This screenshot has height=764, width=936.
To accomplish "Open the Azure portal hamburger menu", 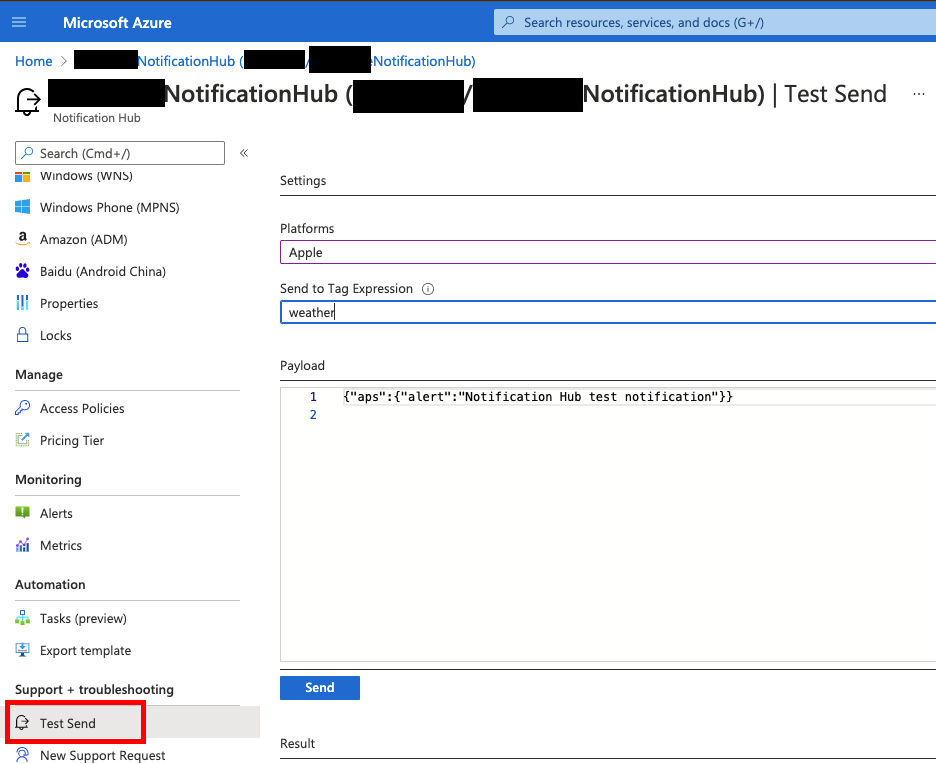I will point(19,22).
